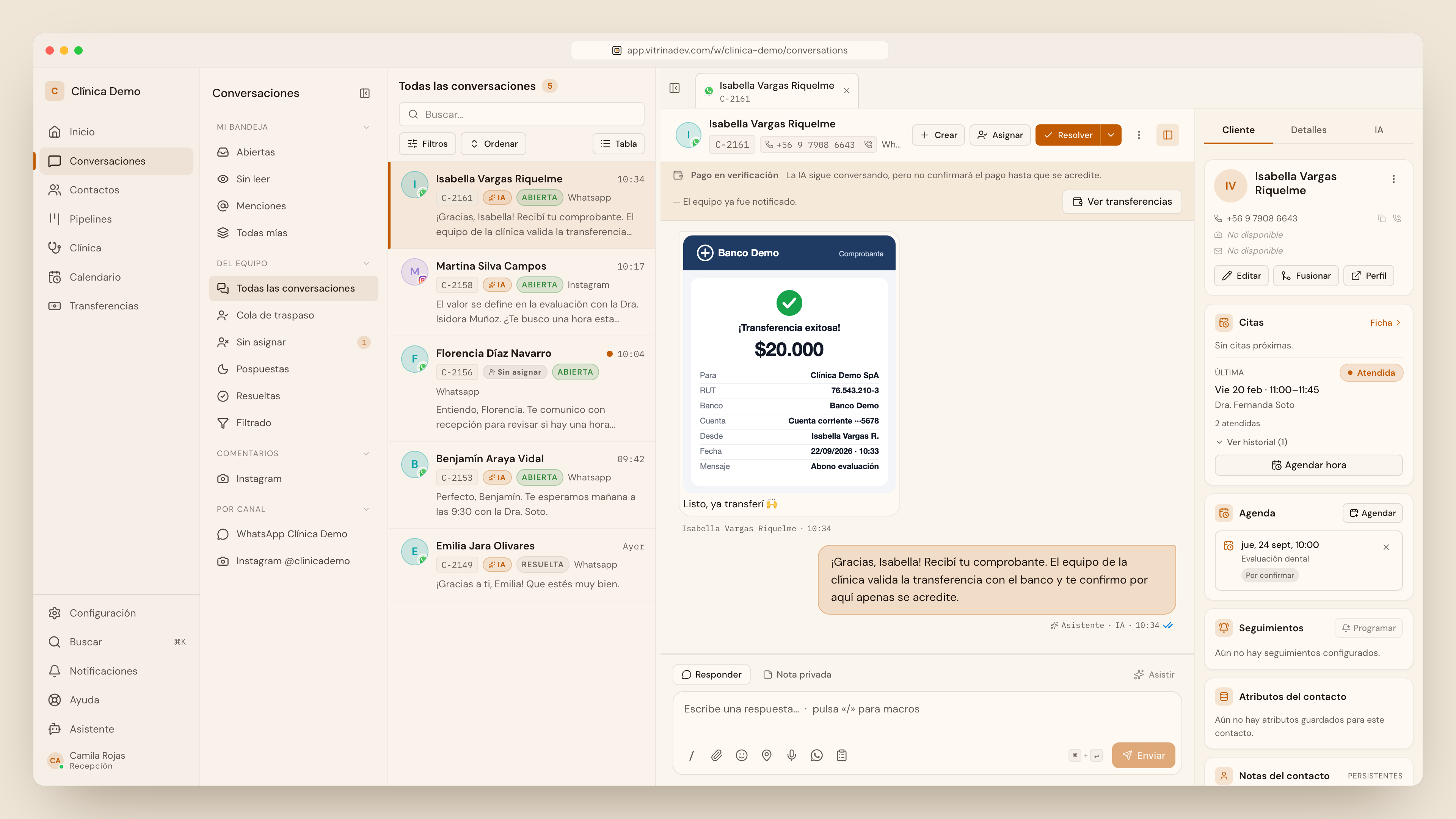Open Cola de traspaso queue

tap(293, 315)
